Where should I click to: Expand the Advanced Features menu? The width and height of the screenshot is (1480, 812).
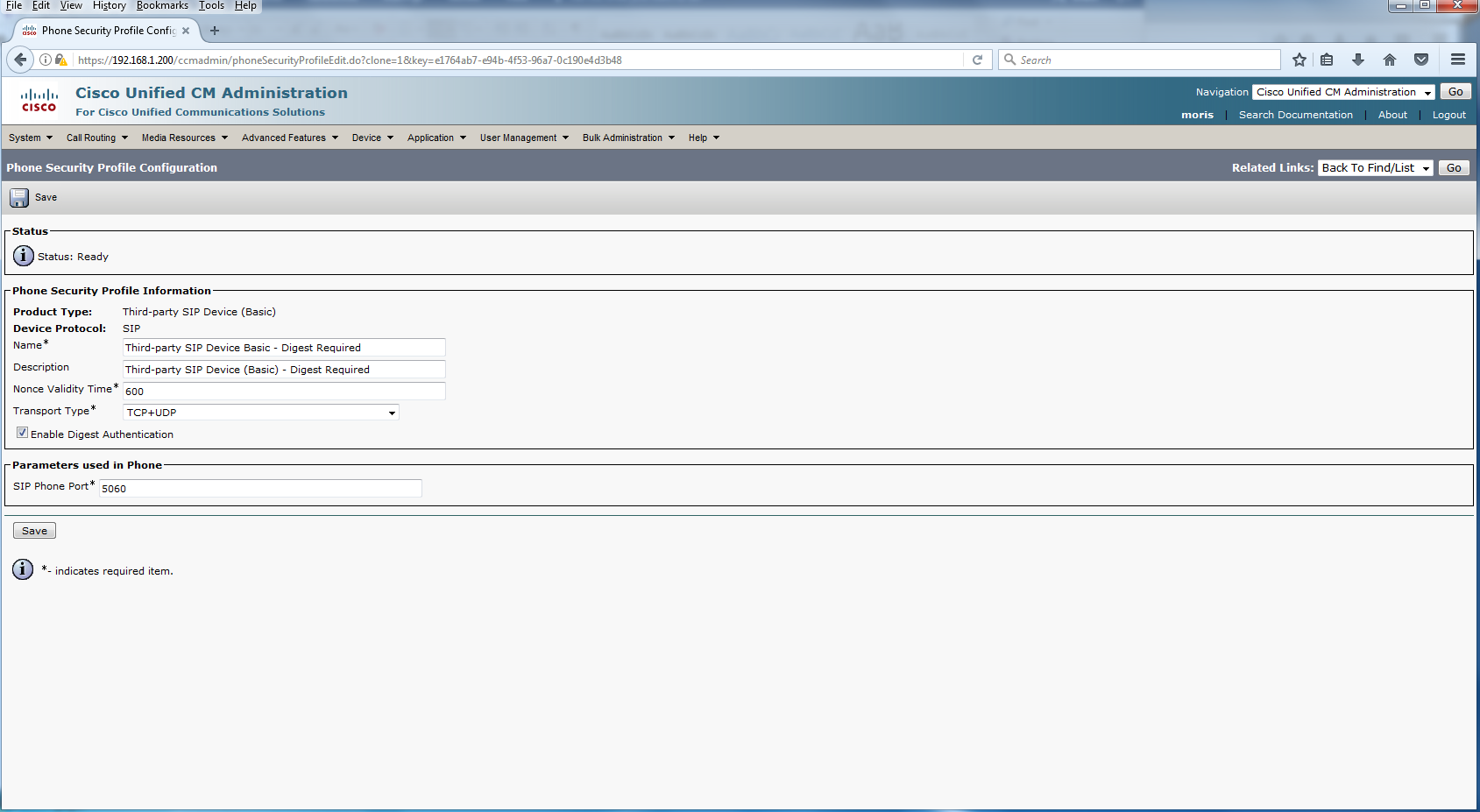290,138
